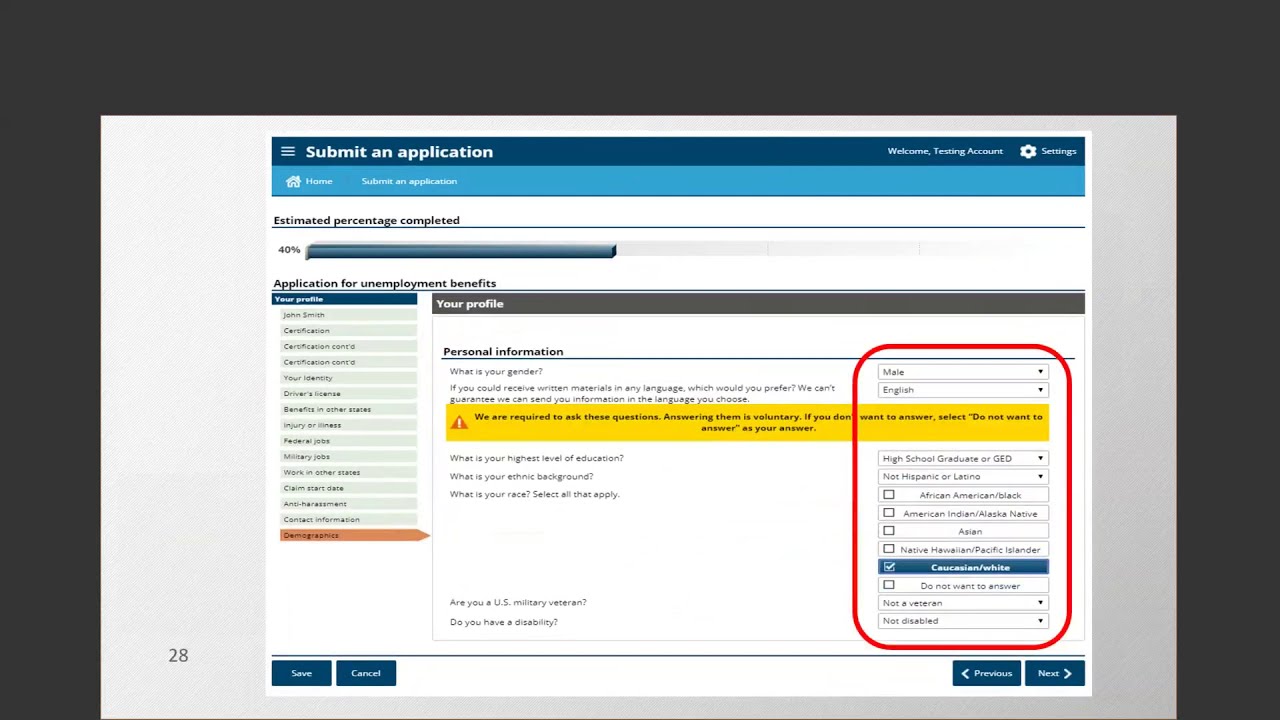The image size is (1280, 720).
Task: Select the highlighted Demographics step
Action: pos(354,536)
